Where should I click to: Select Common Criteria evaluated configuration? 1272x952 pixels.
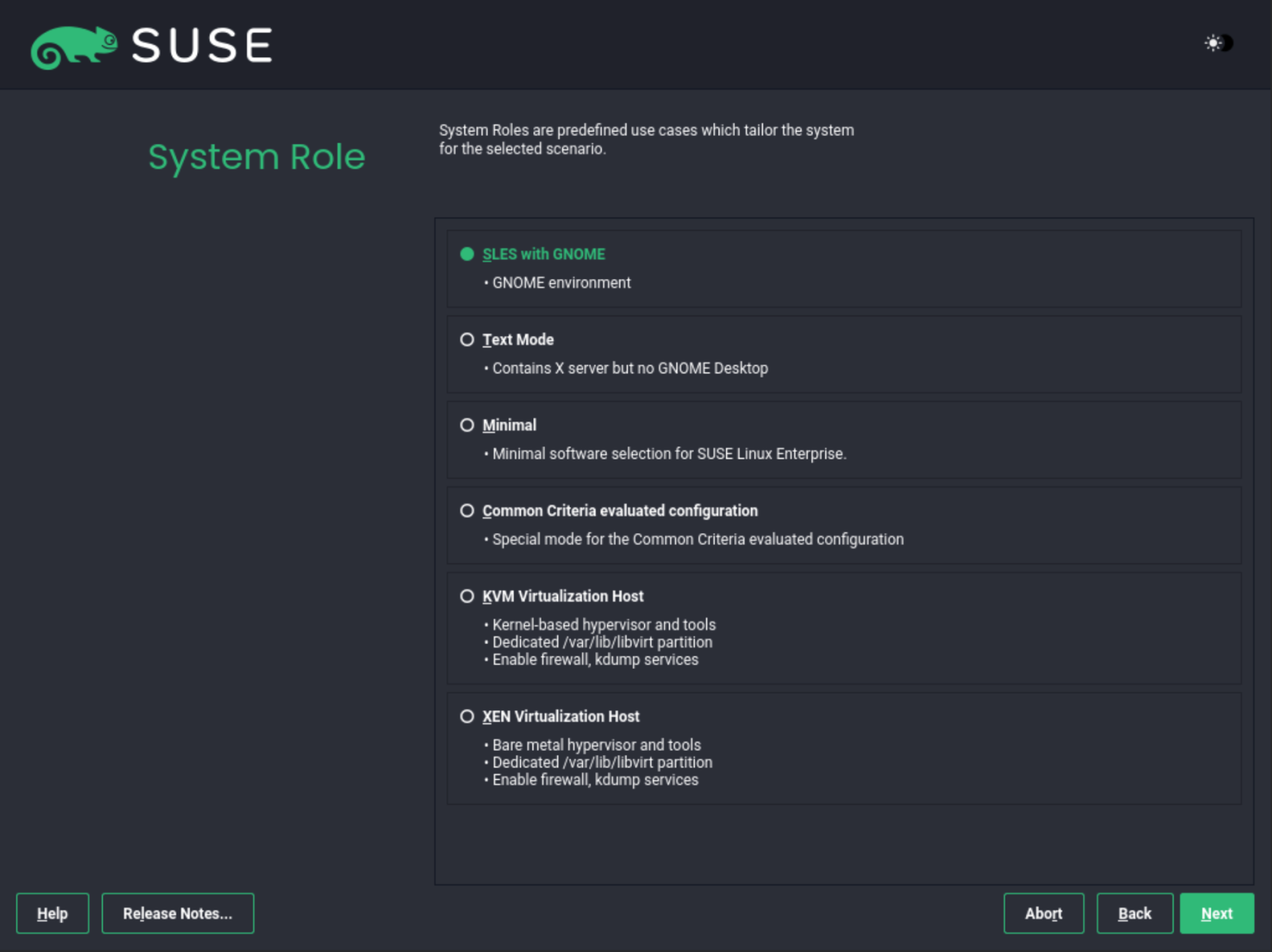coord(467,511)
